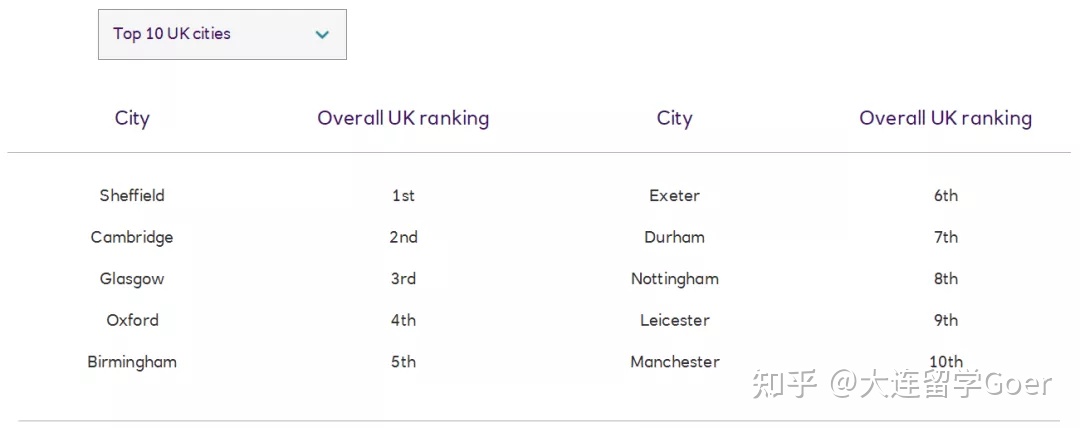This screenshot has width=1080, height=428.
Task: Click the left City column header
Action: click(132, 119)
